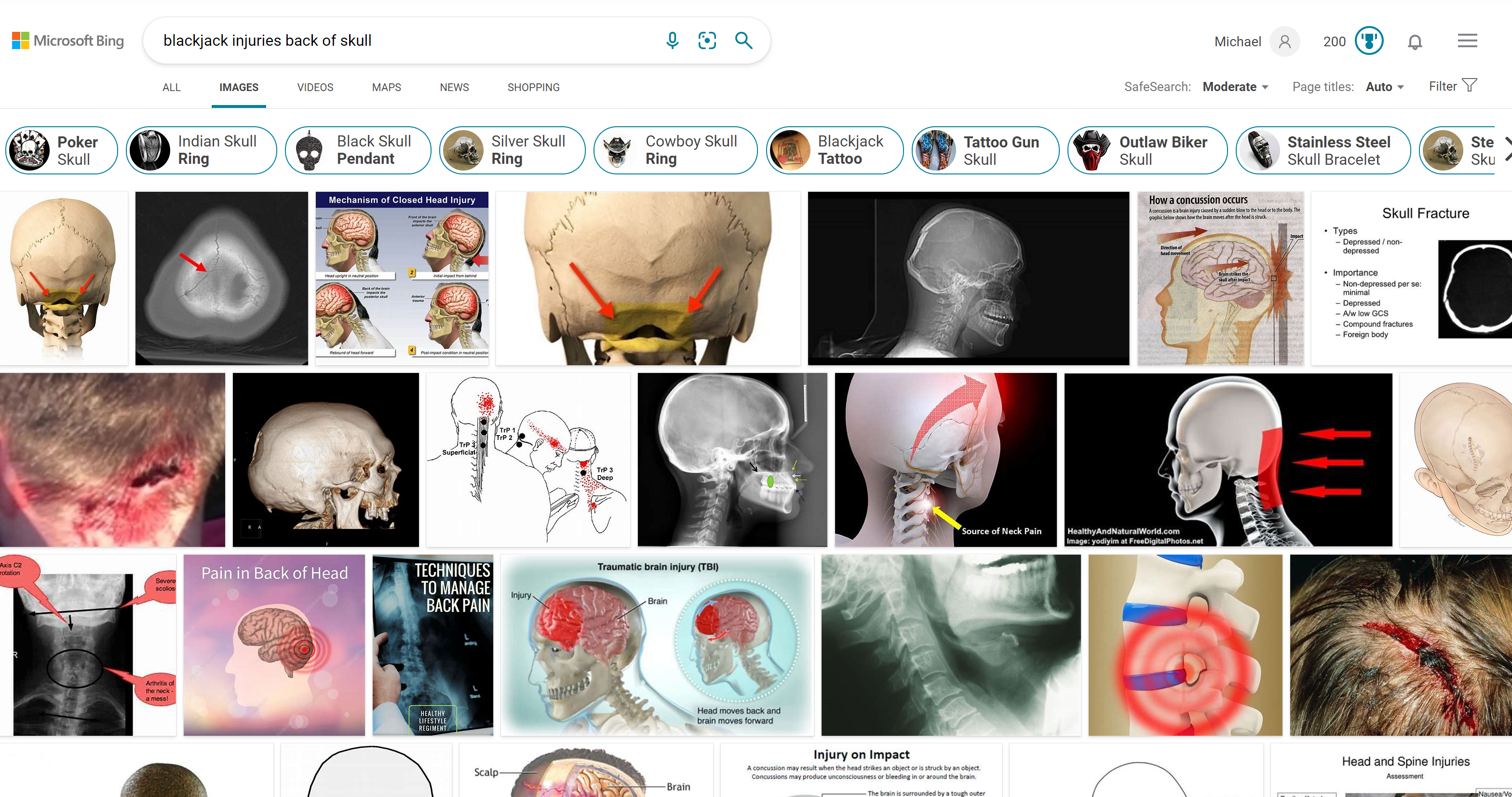Select the Cowboy Skull Ring chip
1512x797 pixels.
pos(675,150)
